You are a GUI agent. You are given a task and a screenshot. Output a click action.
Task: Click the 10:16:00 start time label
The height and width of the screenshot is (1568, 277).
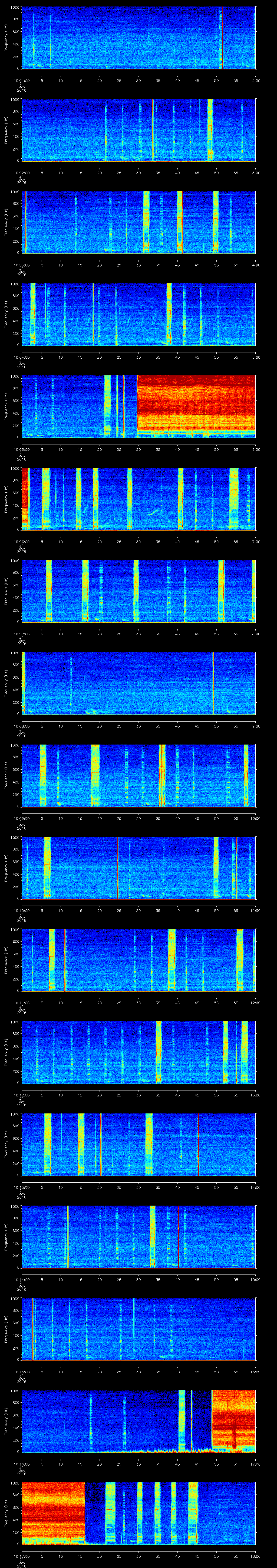pos(22,1463)
